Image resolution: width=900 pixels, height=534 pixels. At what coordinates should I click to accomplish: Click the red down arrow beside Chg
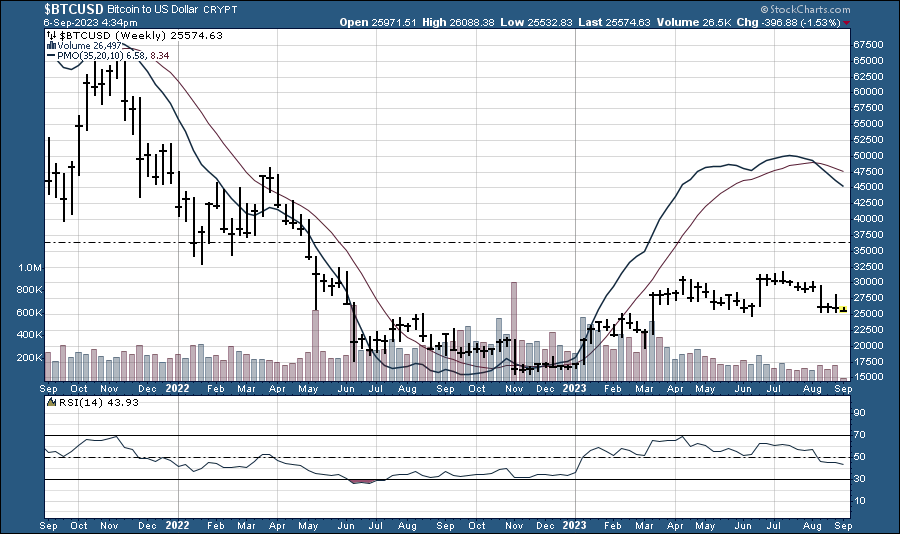[848, 22]
